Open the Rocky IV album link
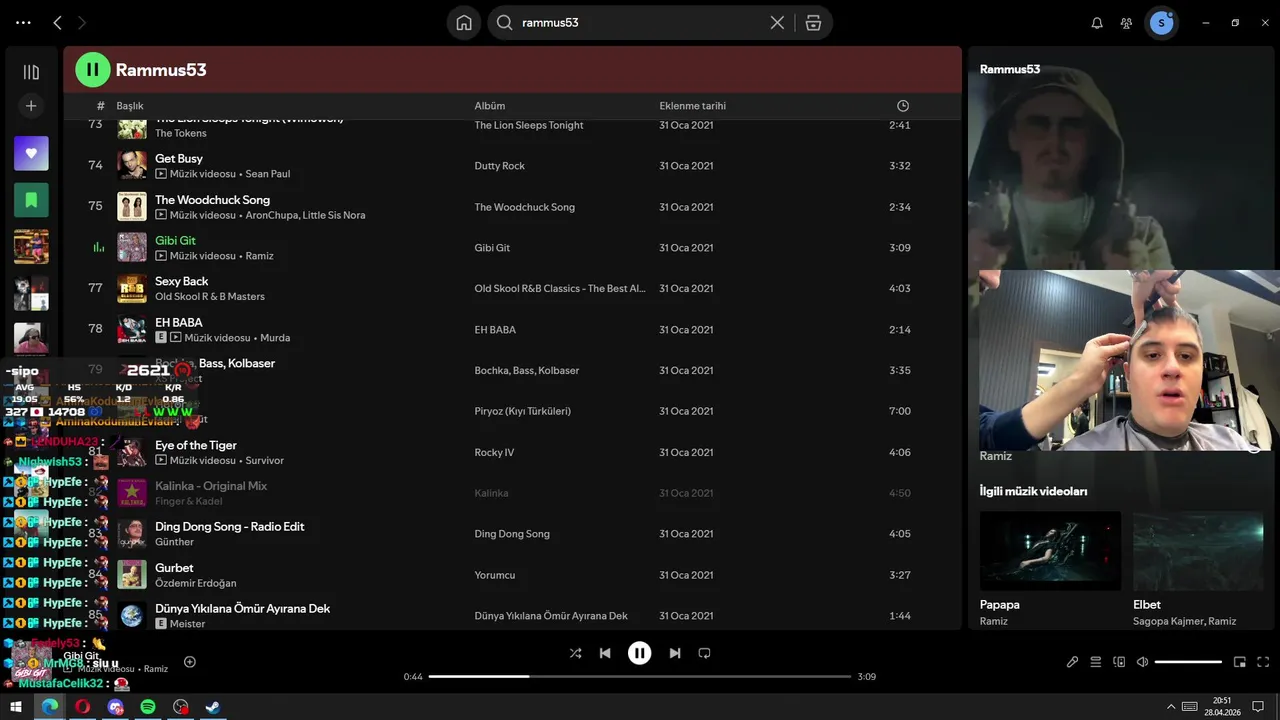 point(494,452)
